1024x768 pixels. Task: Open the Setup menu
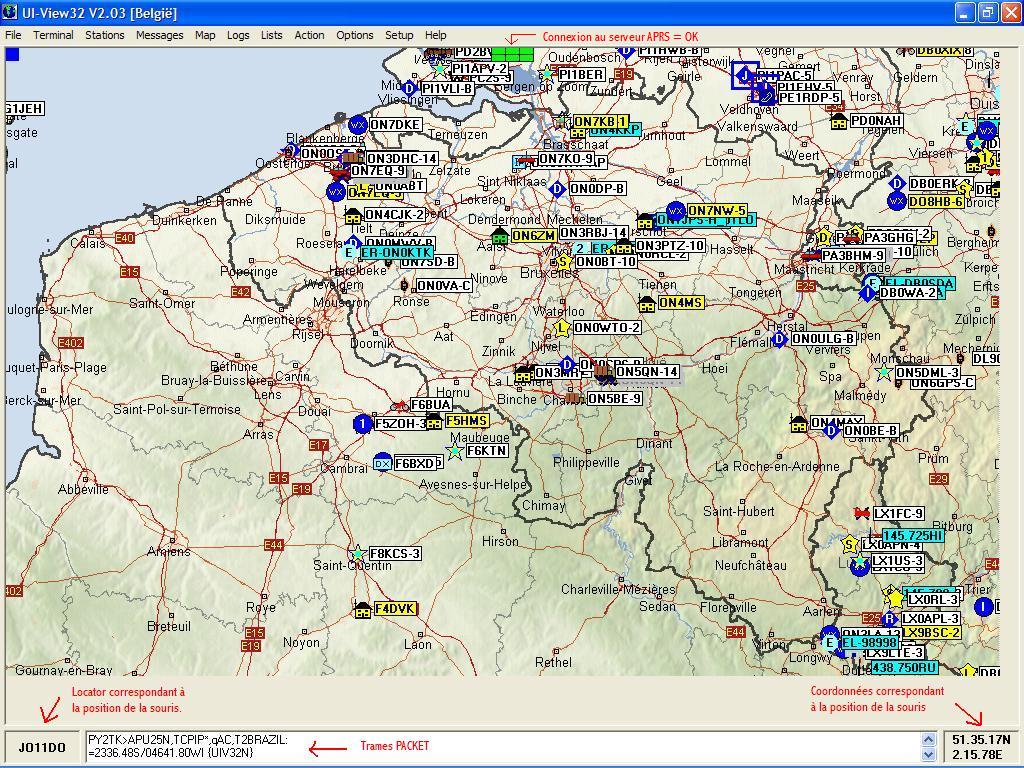399,35
